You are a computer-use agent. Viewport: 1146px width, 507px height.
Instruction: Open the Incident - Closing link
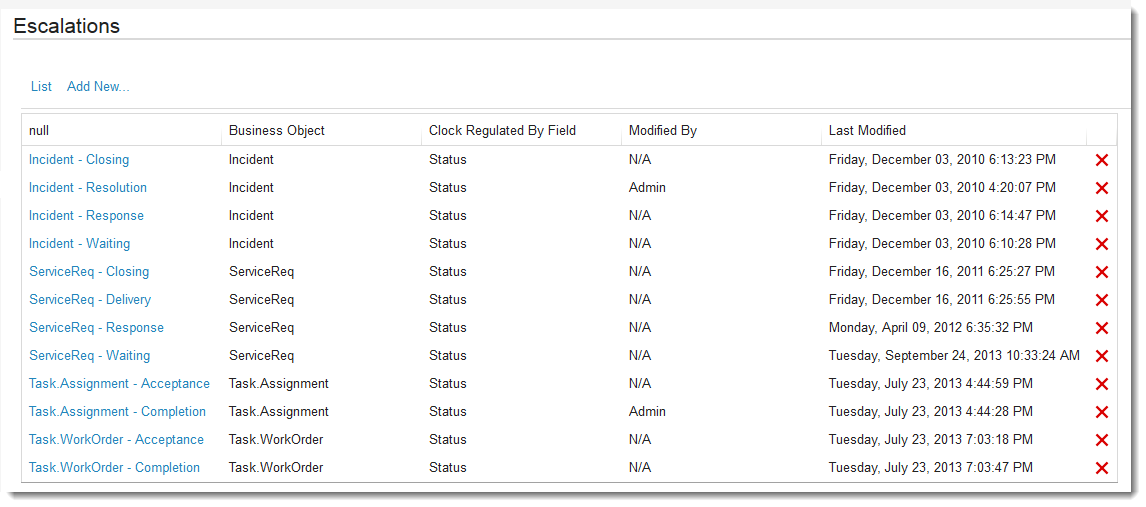pos(79,159)
